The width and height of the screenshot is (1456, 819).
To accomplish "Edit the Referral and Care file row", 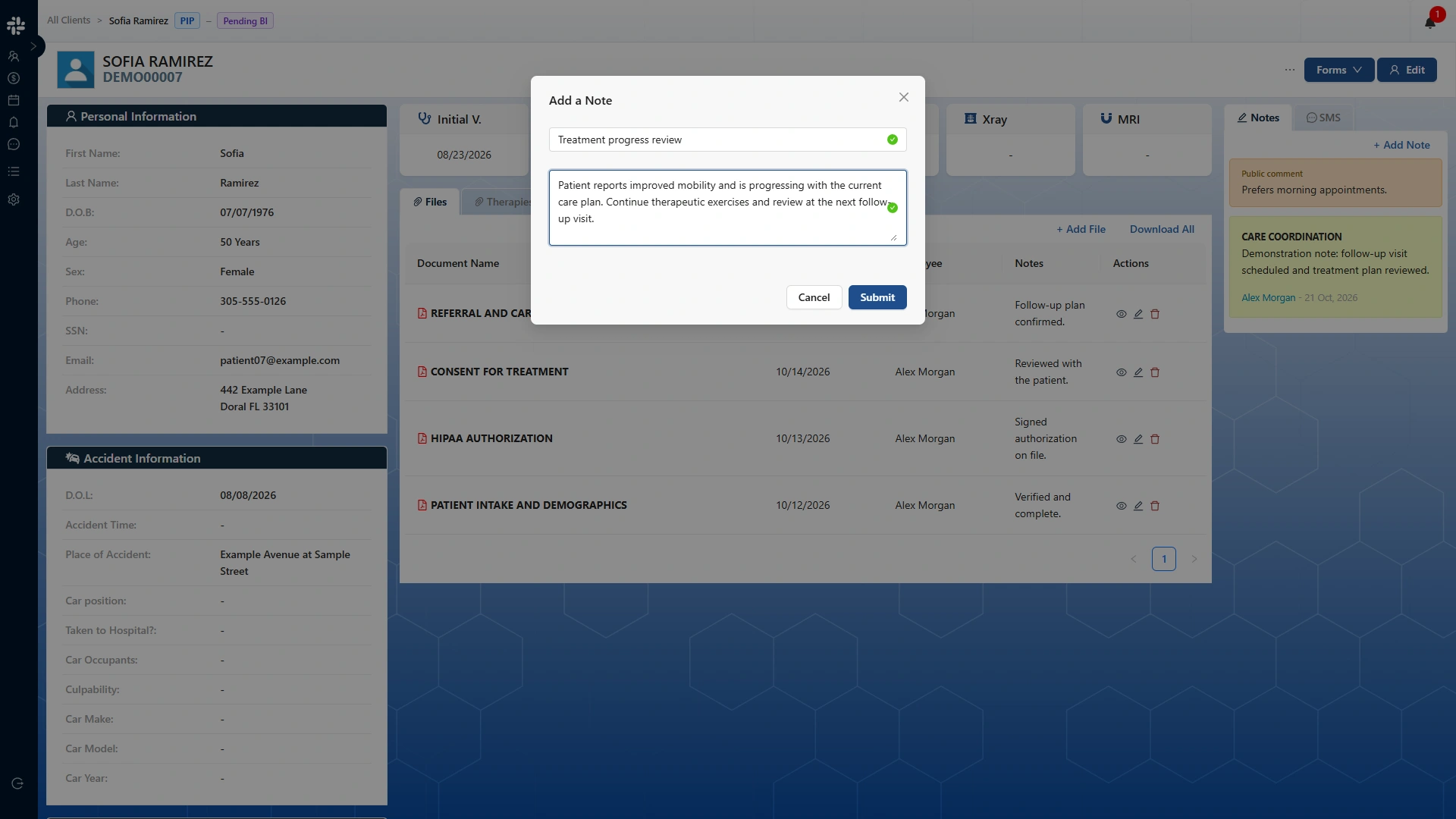I will 1138,314.
